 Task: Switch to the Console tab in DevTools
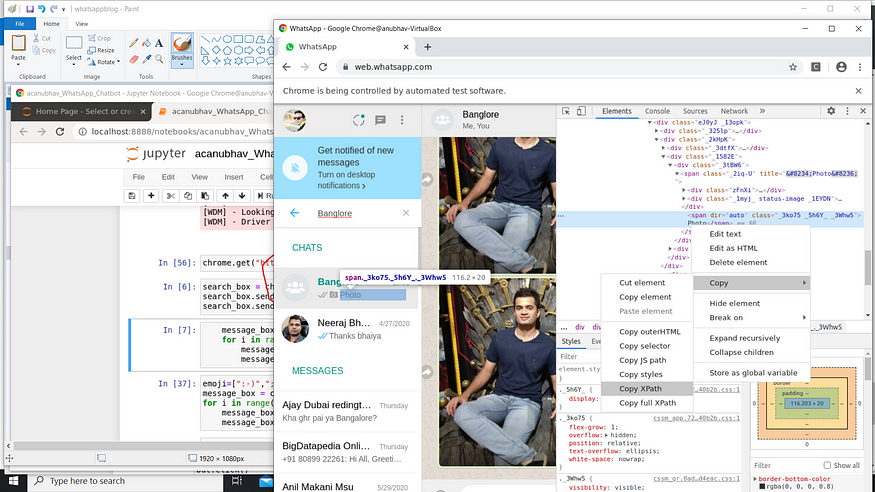[657, 111]
